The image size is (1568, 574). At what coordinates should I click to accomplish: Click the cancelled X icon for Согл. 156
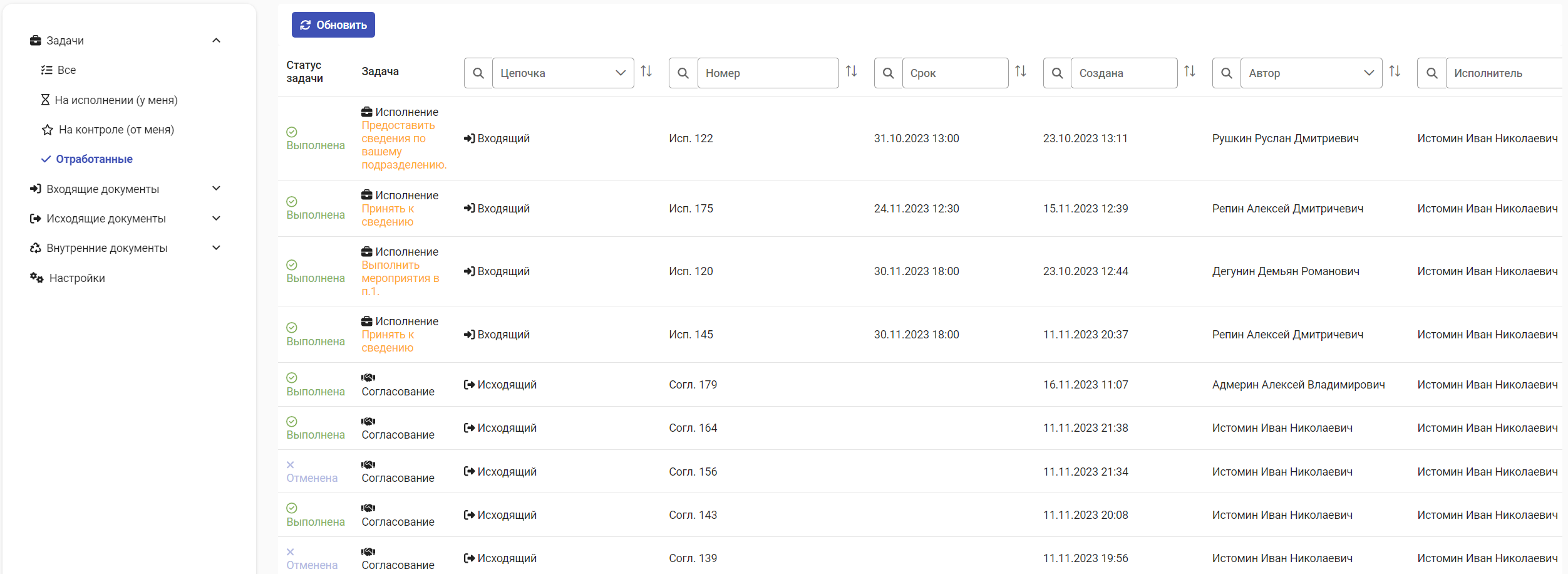pyautogui.click(x=291, y=464)
